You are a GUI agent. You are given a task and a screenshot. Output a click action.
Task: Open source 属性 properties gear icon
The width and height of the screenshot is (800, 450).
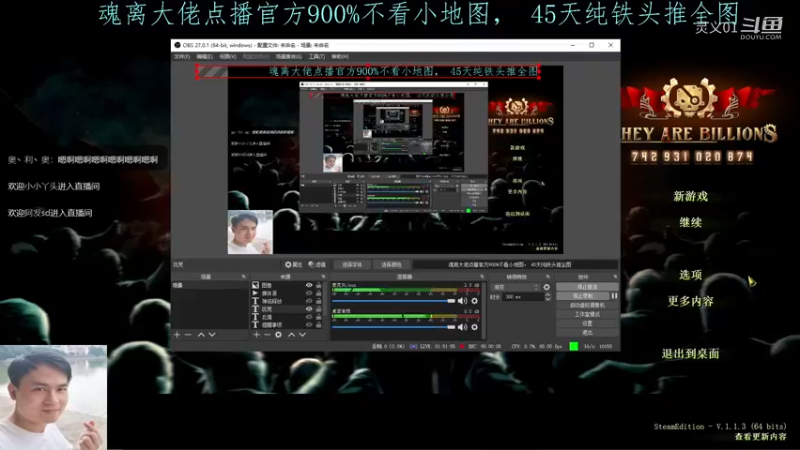(293, 265)
